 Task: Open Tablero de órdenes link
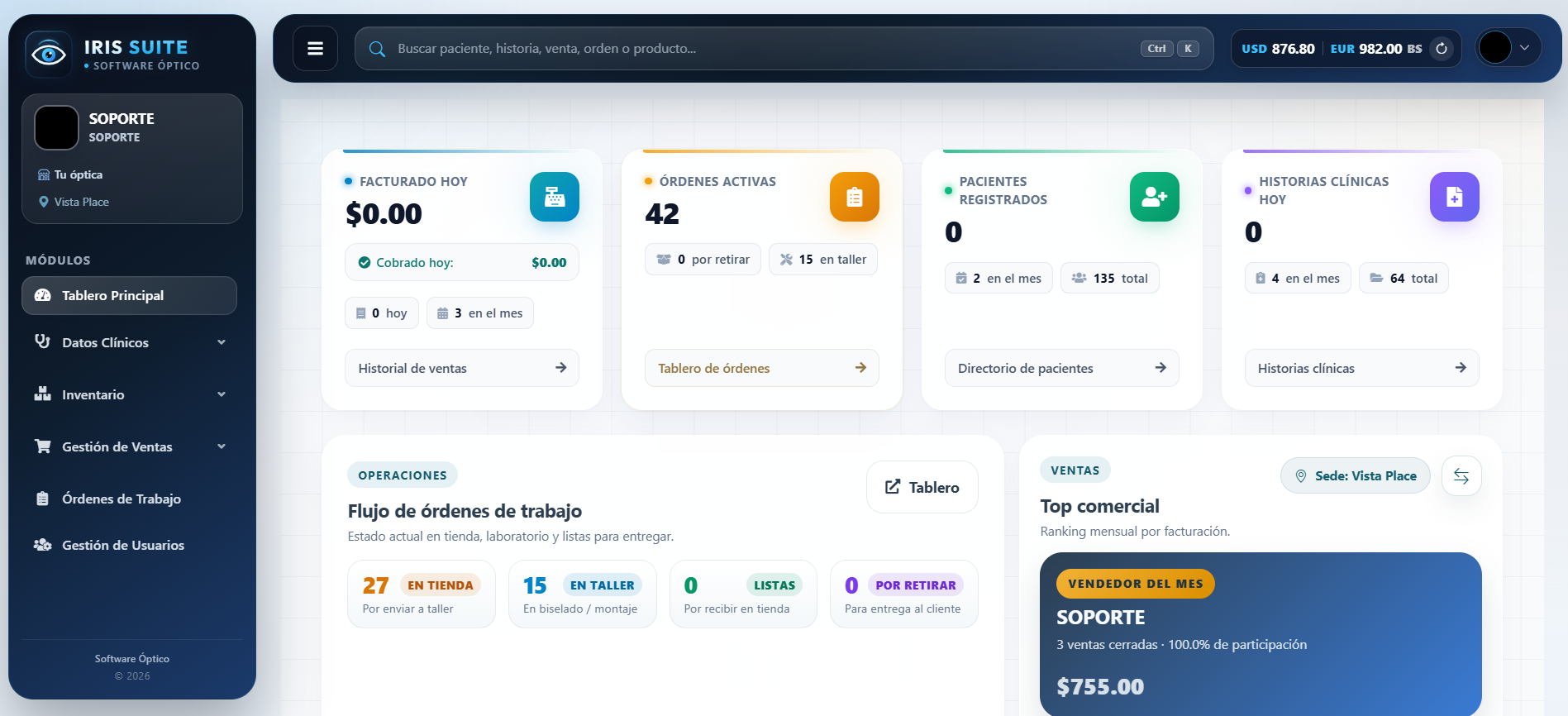[762, 368]
